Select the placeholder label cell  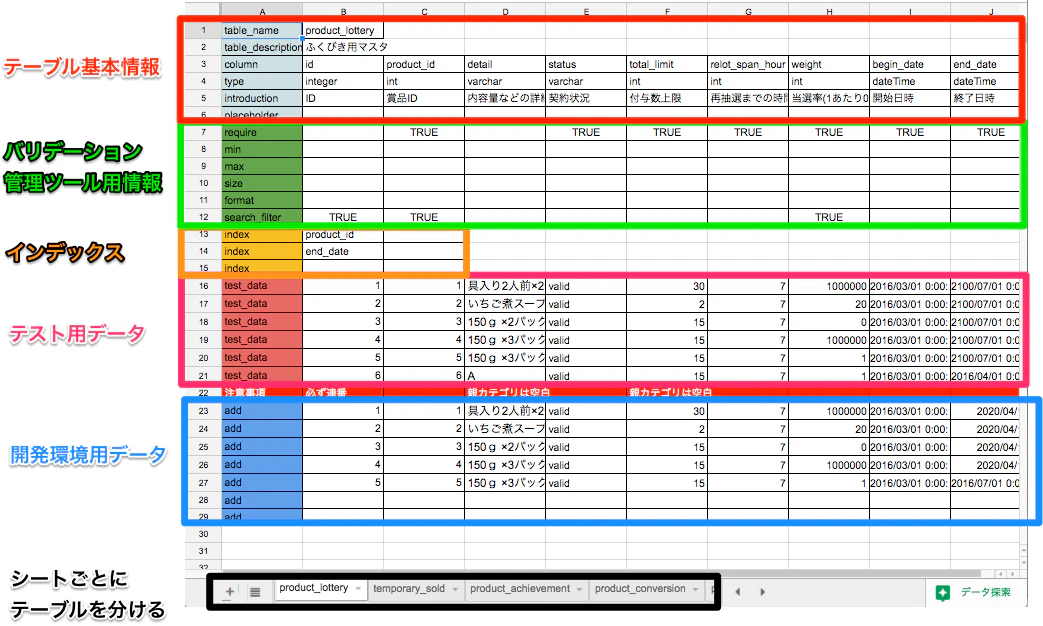coord(262,114)
